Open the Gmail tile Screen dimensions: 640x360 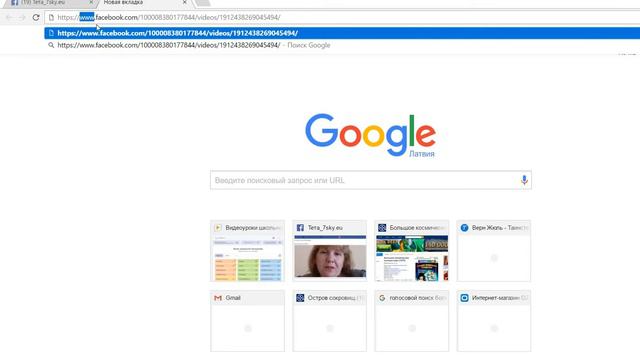[247, 321]
